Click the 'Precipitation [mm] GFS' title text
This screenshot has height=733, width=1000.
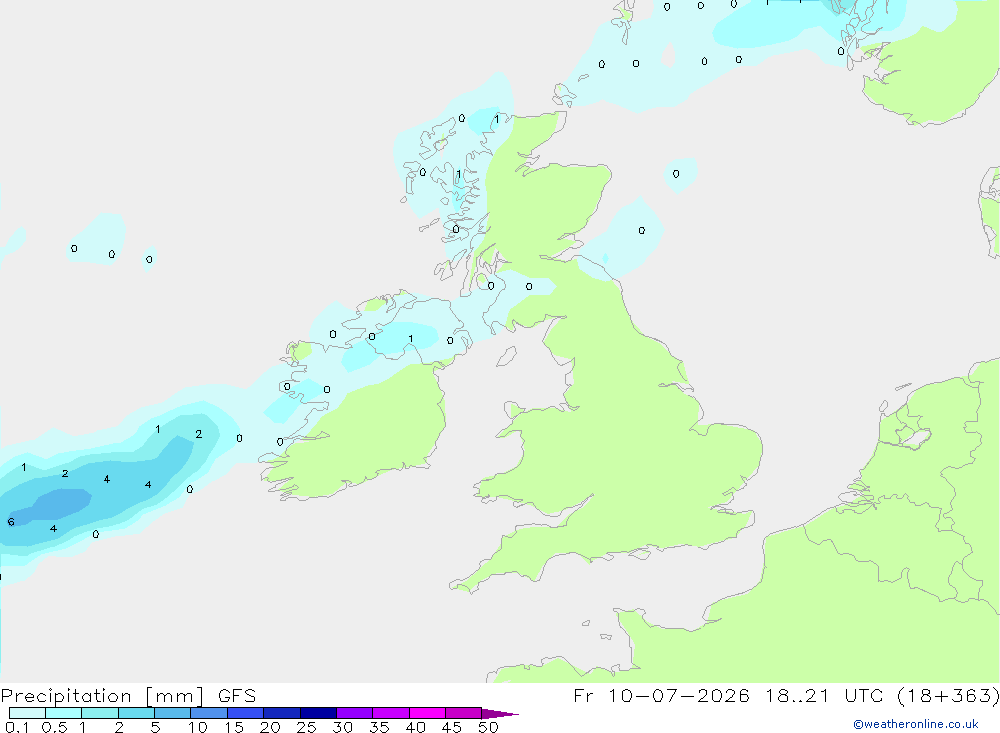[x=128, y=696]
